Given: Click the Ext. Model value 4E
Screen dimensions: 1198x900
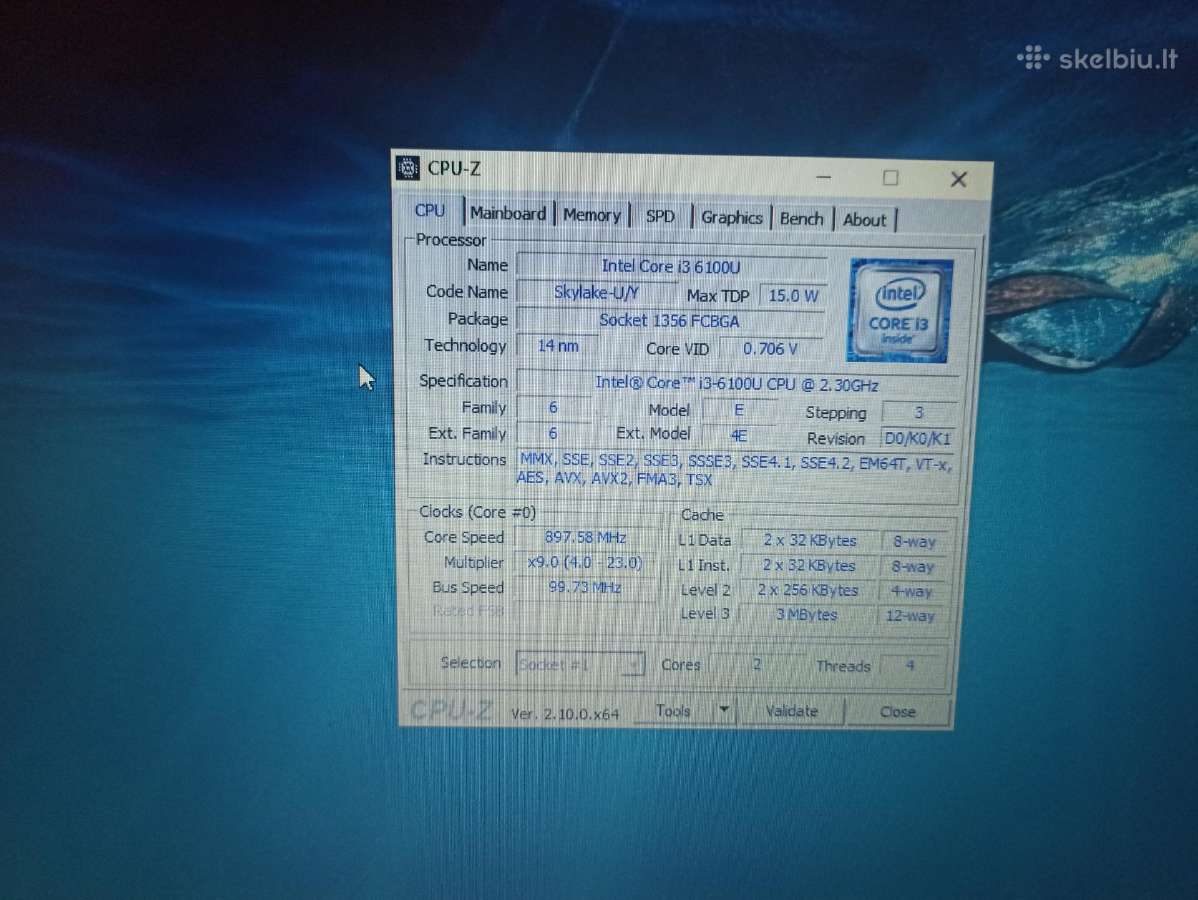Looking at the screenshot, I should 738,435.
